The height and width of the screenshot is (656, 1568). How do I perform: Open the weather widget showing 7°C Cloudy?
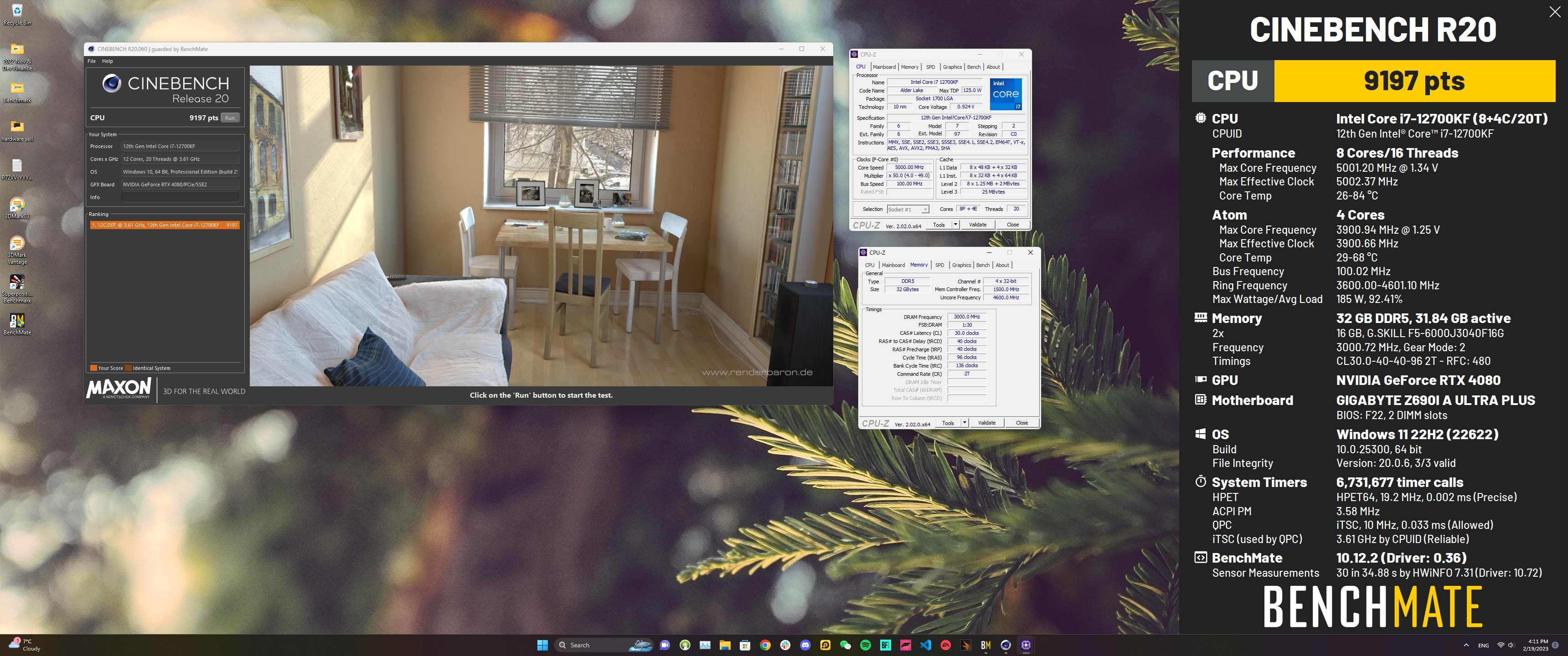(x=24, y=645)
